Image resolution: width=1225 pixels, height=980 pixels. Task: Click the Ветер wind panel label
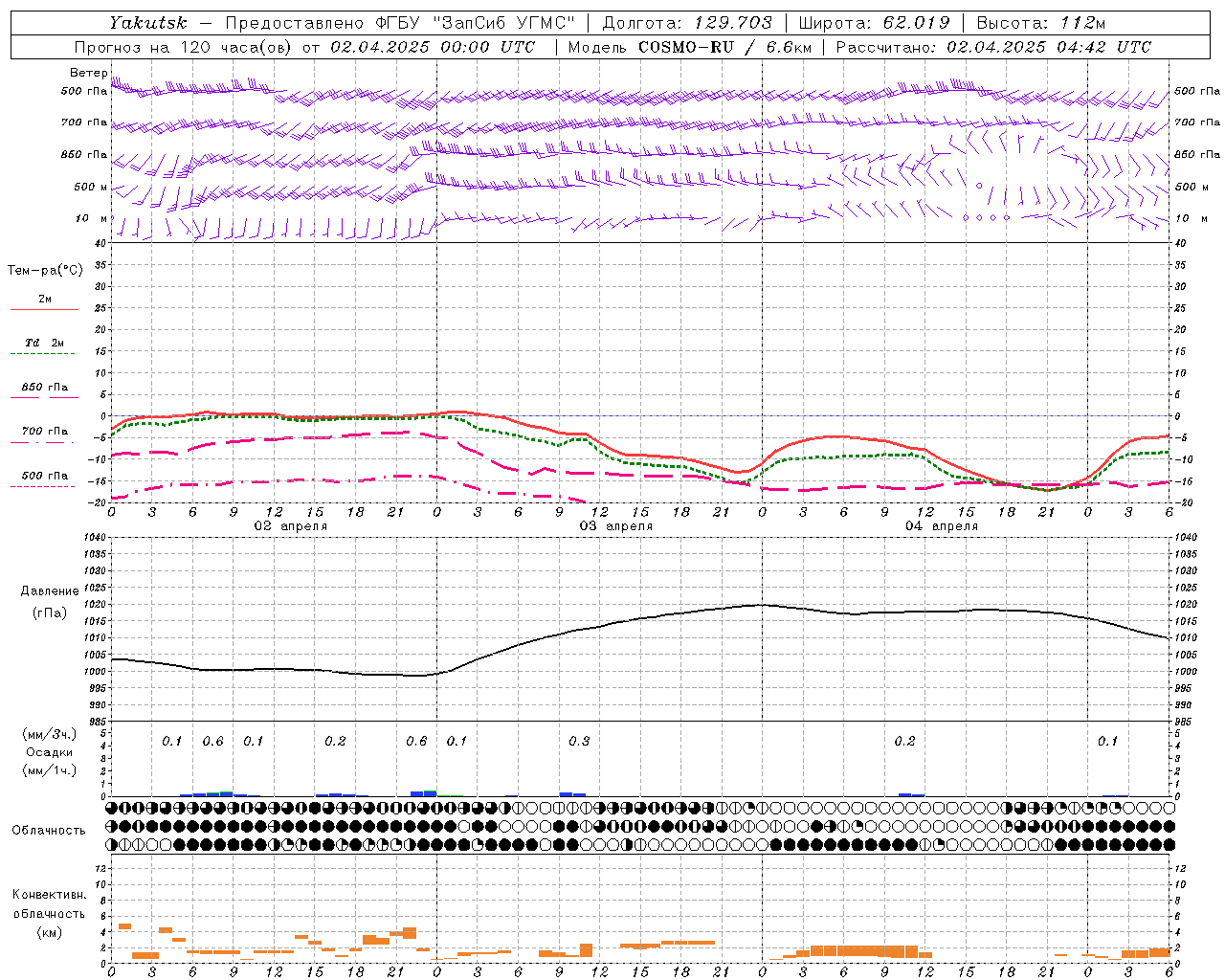[89, 73]
